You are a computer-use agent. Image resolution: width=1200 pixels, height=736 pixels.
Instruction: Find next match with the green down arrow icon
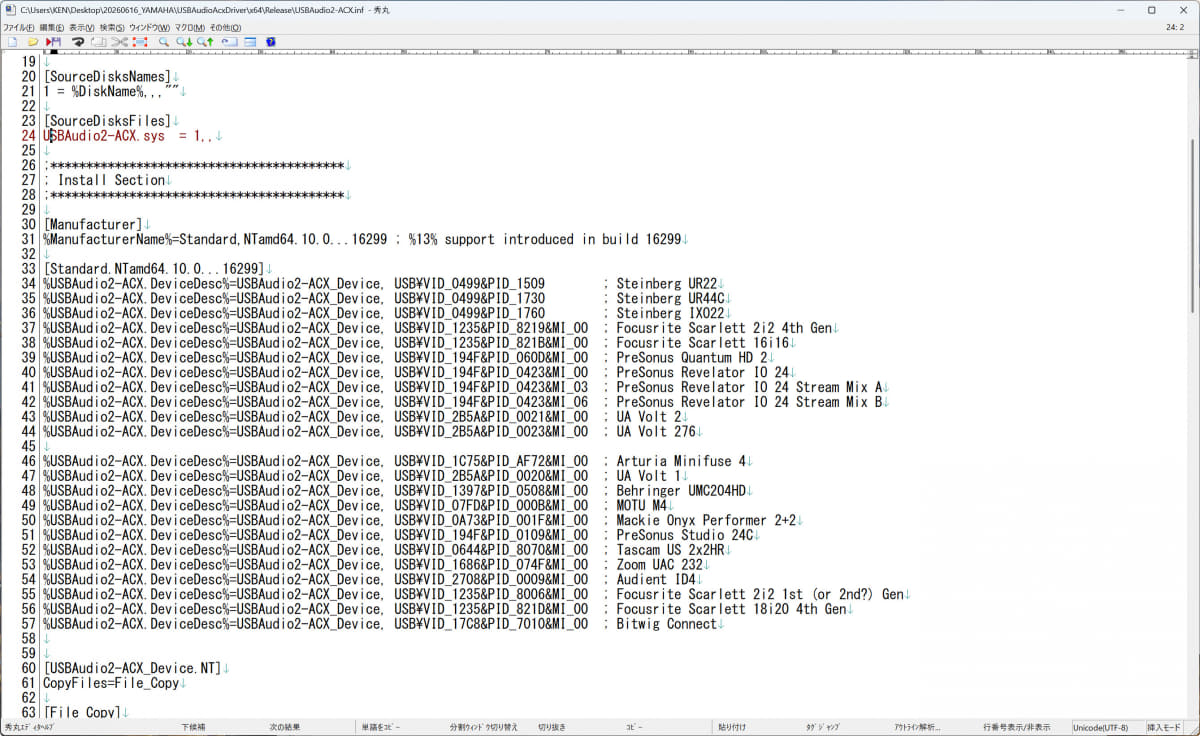pos(184,42)
